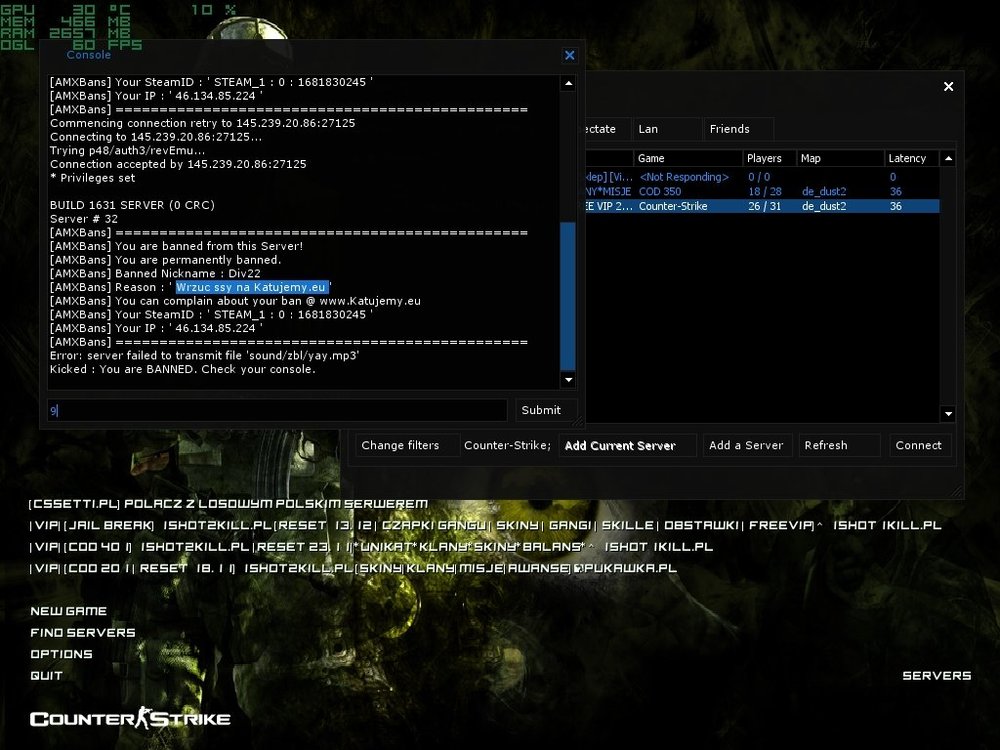
Task: Switch to the Friends tab
Action: (738, 129)
